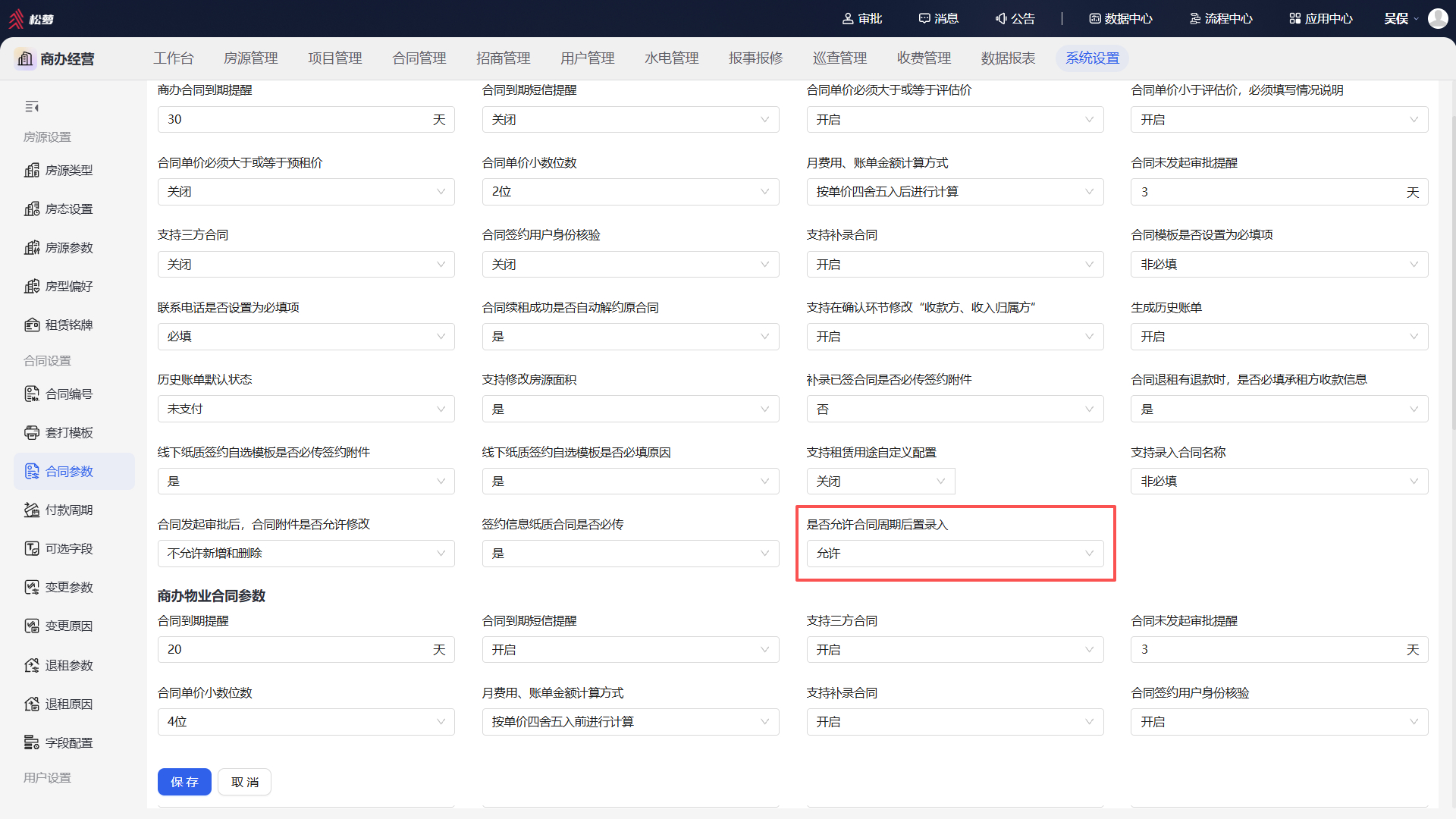Click the 房态设置 sidebar icon
Image resolution: width=1456 pixels, height=819 pixels.
coord(32,209)
